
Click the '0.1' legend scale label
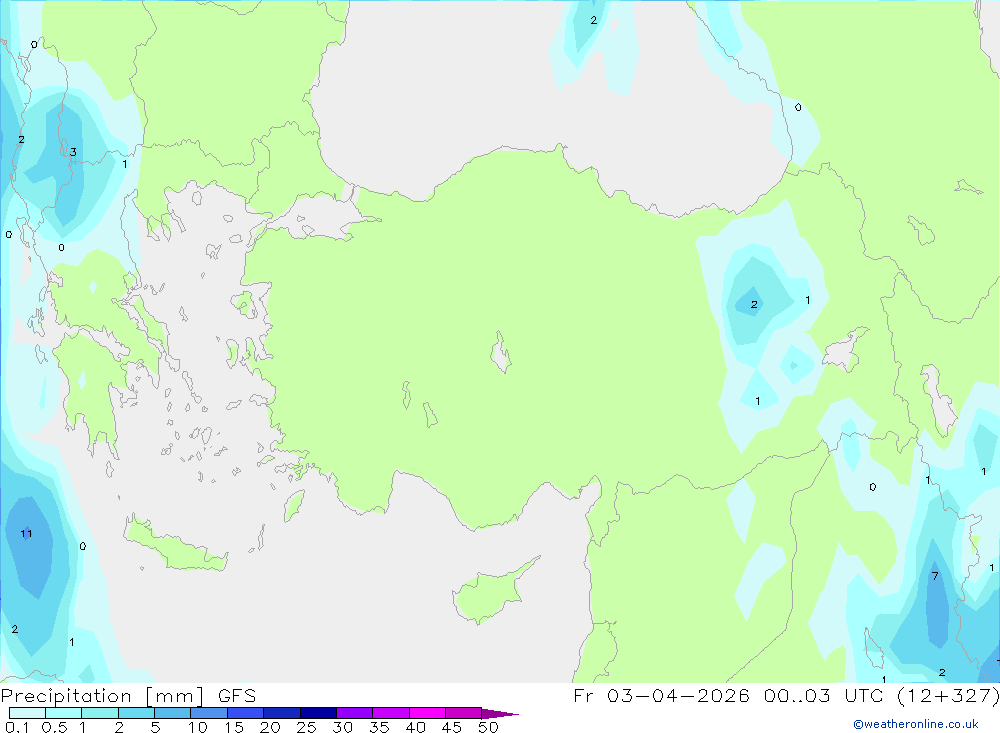[17, 727]
